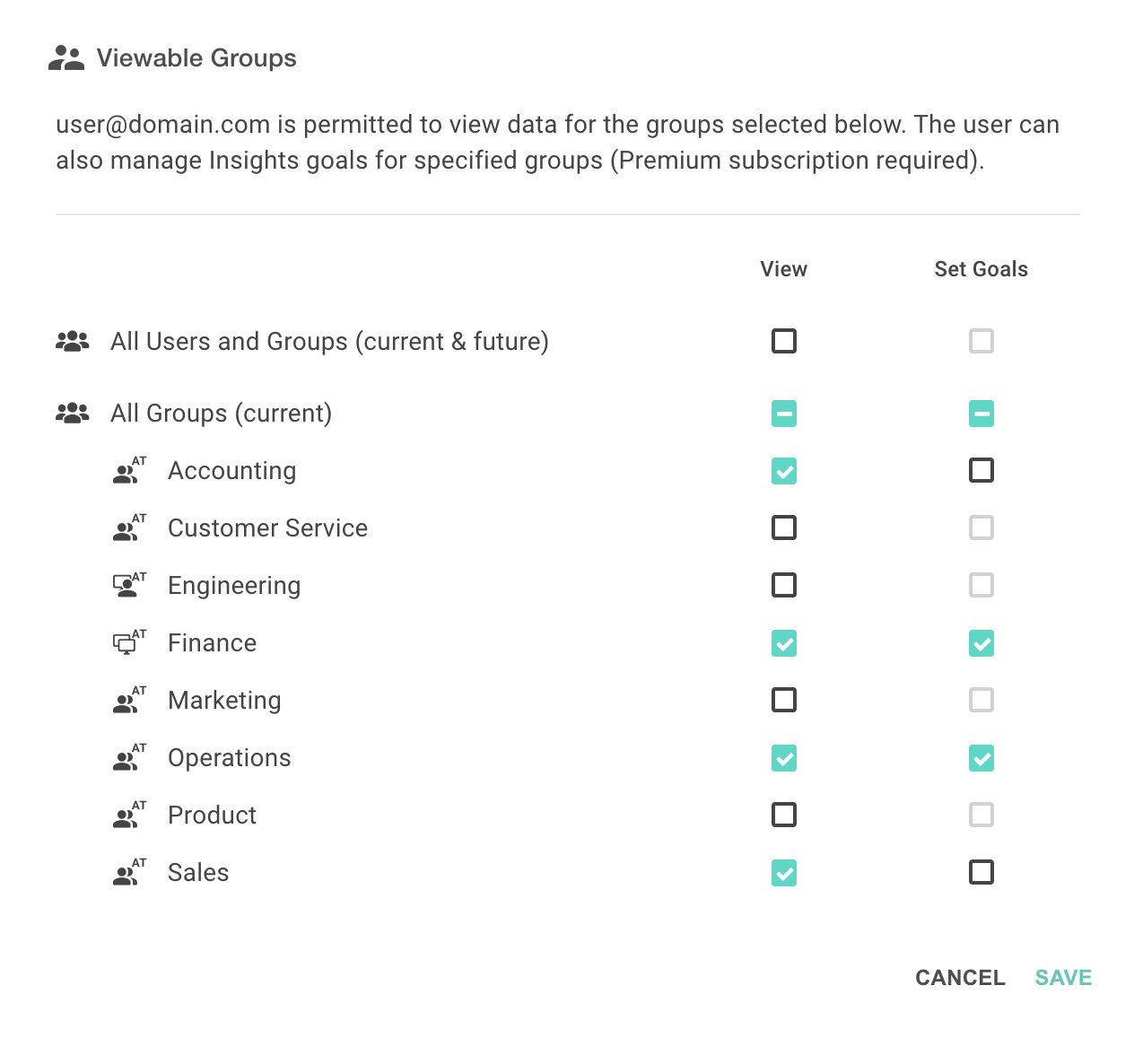Click the Marketing group icon

[x=129, y=700]
